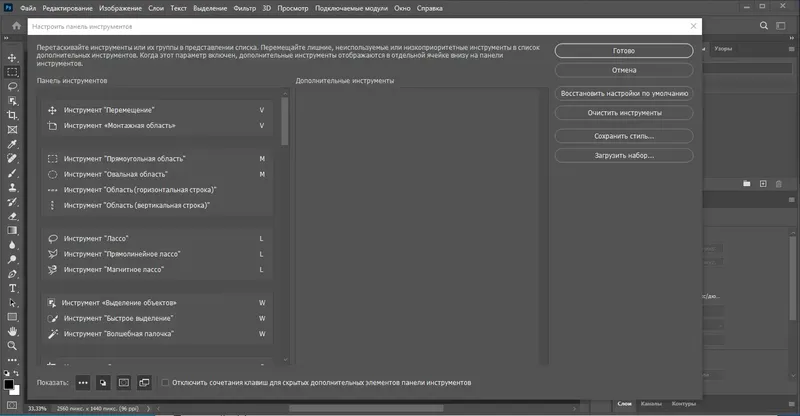Select Инструмент «Монтажная область» row

click(x=157, y=126)
